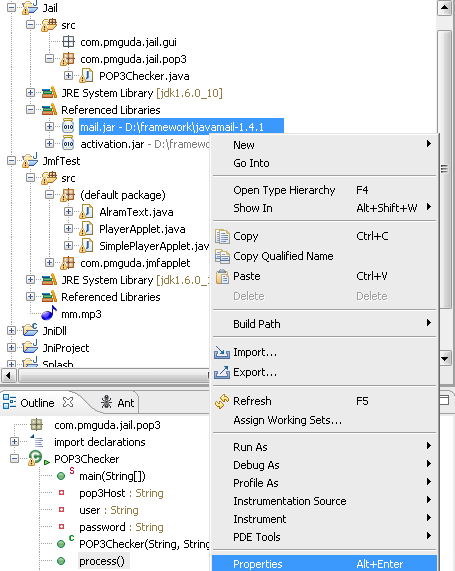The image size is (455, 571).
Task: Click the Copy Qualified Name icon
Action: coord(222,256)
